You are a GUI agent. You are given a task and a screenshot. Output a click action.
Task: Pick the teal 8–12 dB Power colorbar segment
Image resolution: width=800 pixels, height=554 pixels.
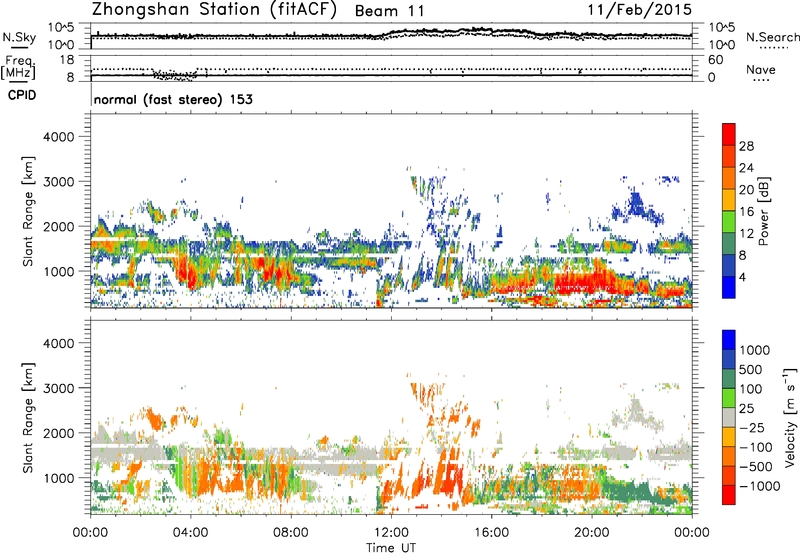(729, 243)
